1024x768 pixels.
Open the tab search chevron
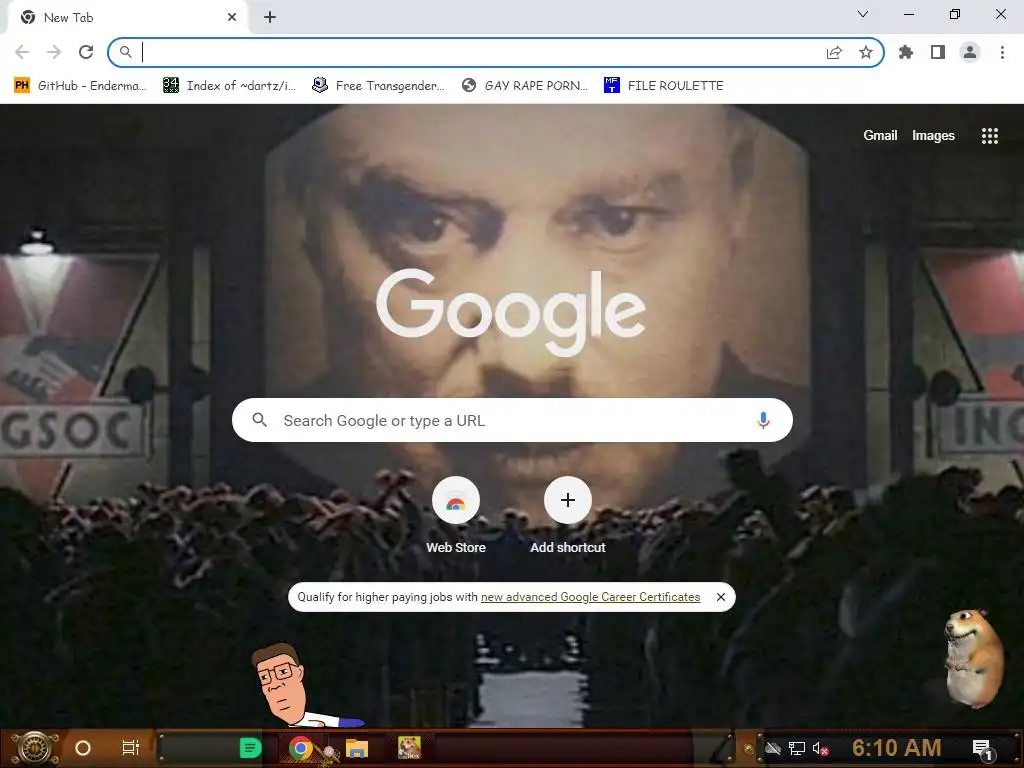(863, 14)
